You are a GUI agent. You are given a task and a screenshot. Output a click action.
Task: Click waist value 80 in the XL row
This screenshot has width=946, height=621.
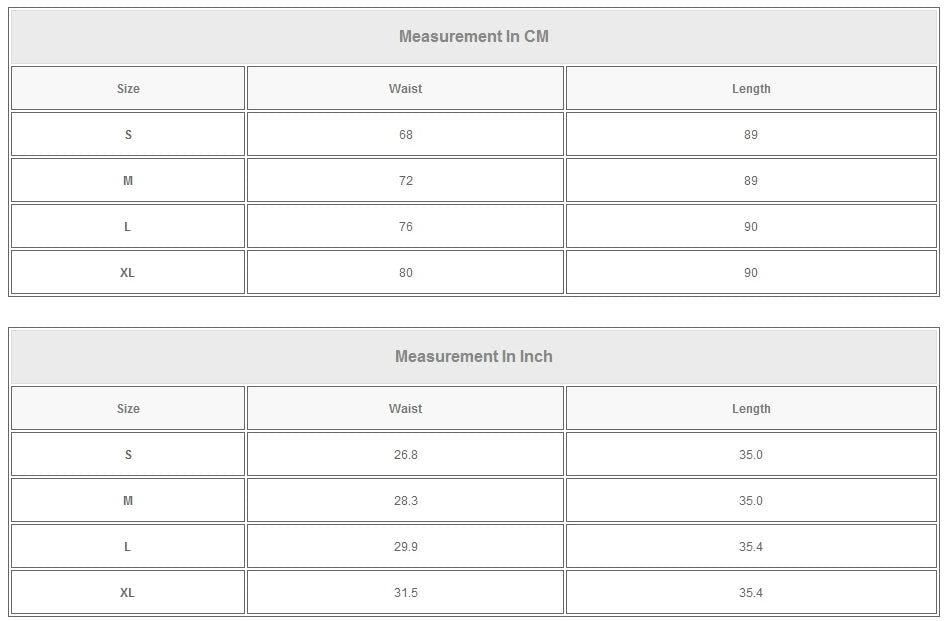point(405,273)
